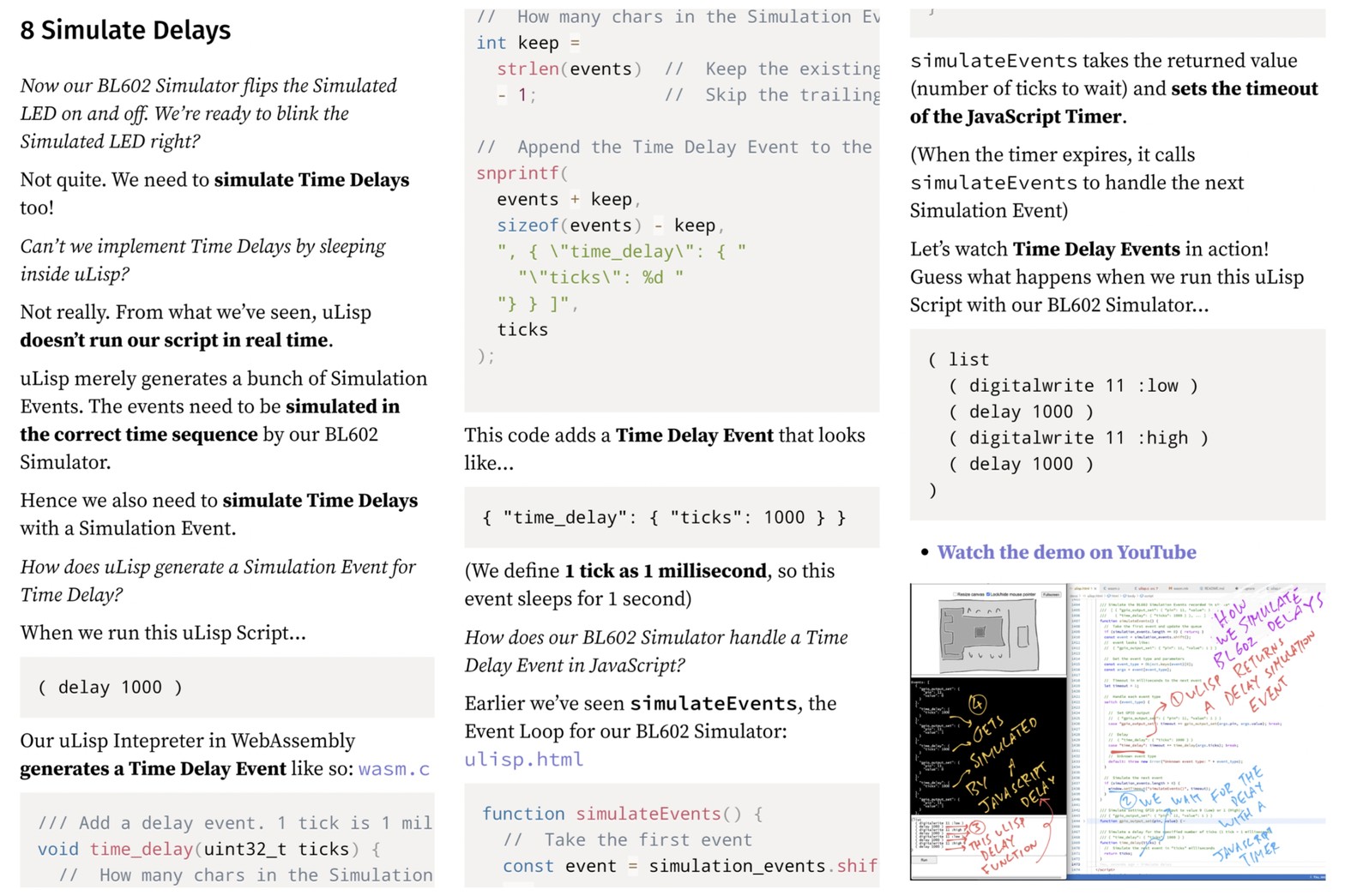The width and height of the screenshot is (1345, 896).
Task: Click the time_delay ticks 1000 JSON block
Action: [664, 517]
